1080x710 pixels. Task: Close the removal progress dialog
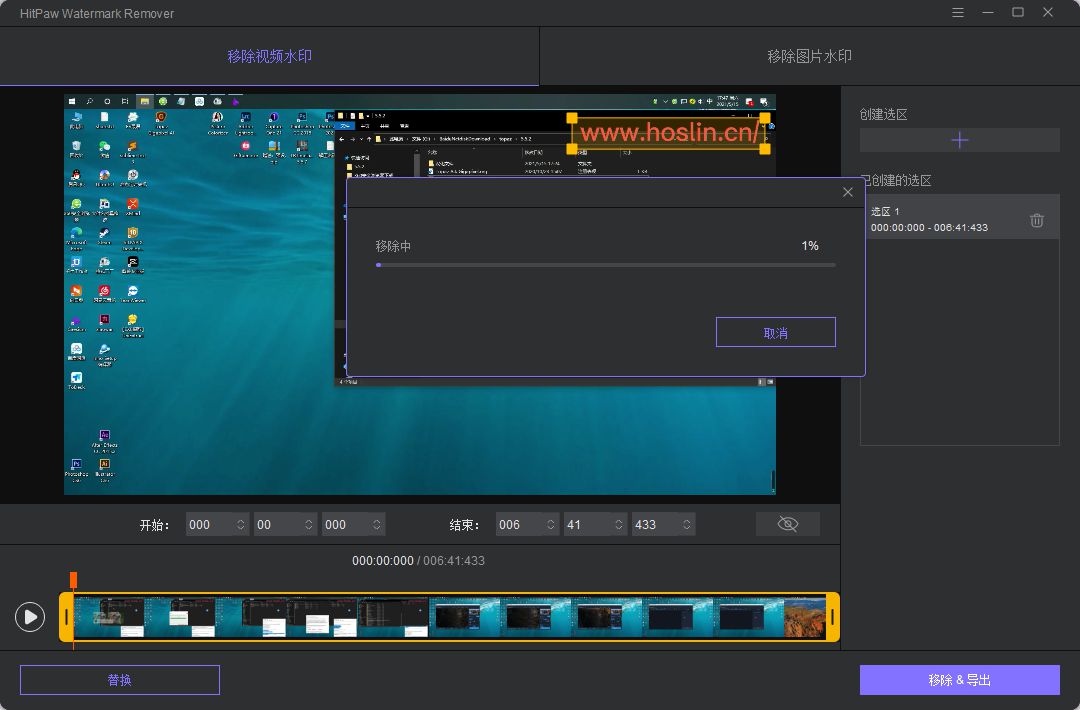[848, 192]
